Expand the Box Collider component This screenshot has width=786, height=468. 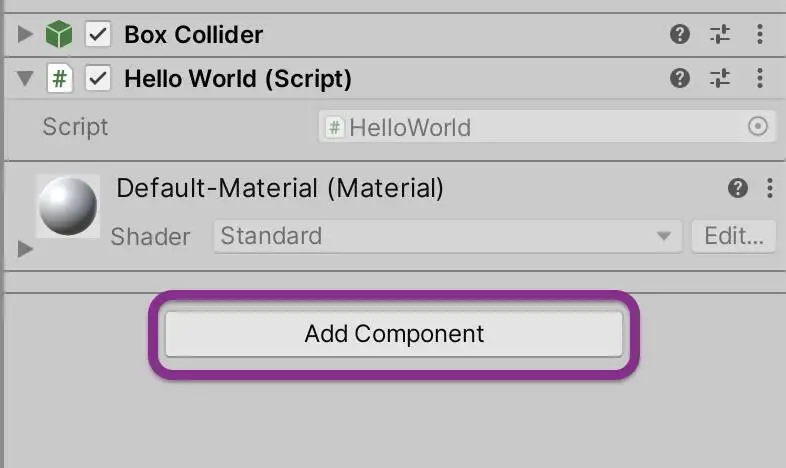pos(25,34)
